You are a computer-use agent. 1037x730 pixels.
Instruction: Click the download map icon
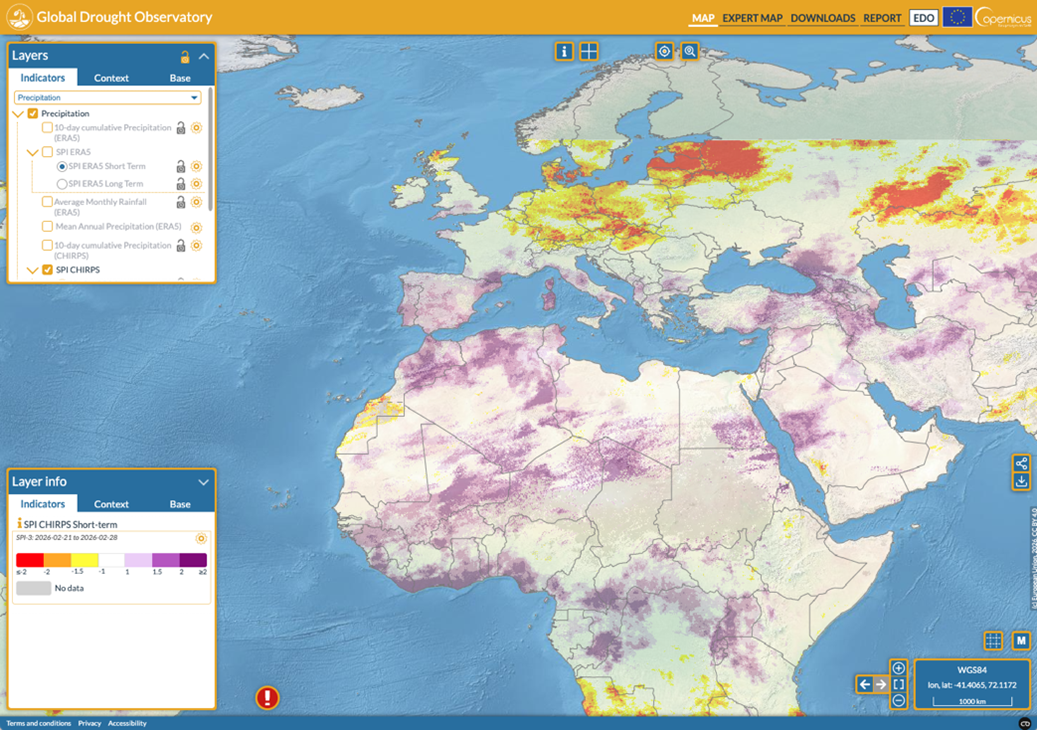click(x=1021, y=481)
